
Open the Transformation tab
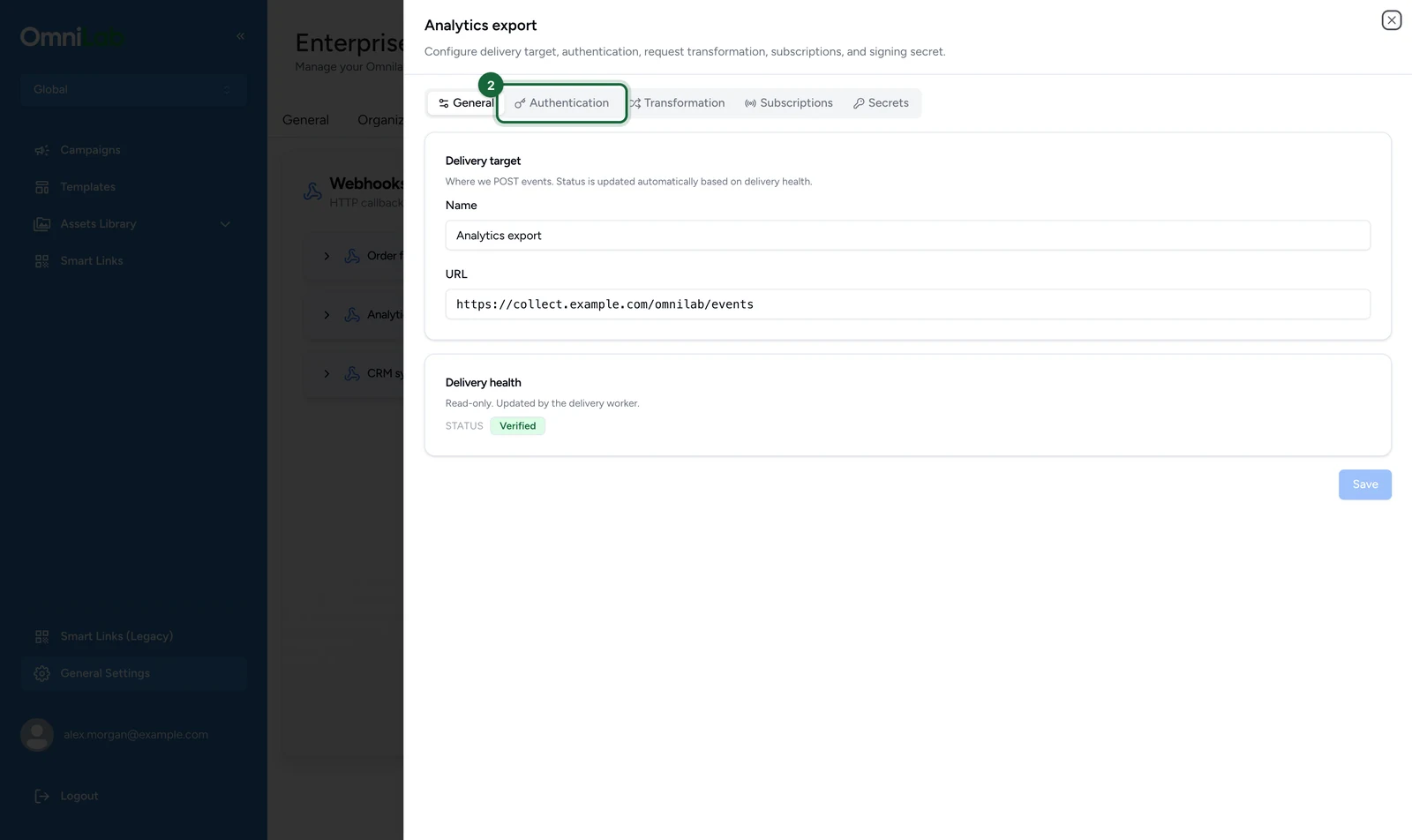click(677, 103)
